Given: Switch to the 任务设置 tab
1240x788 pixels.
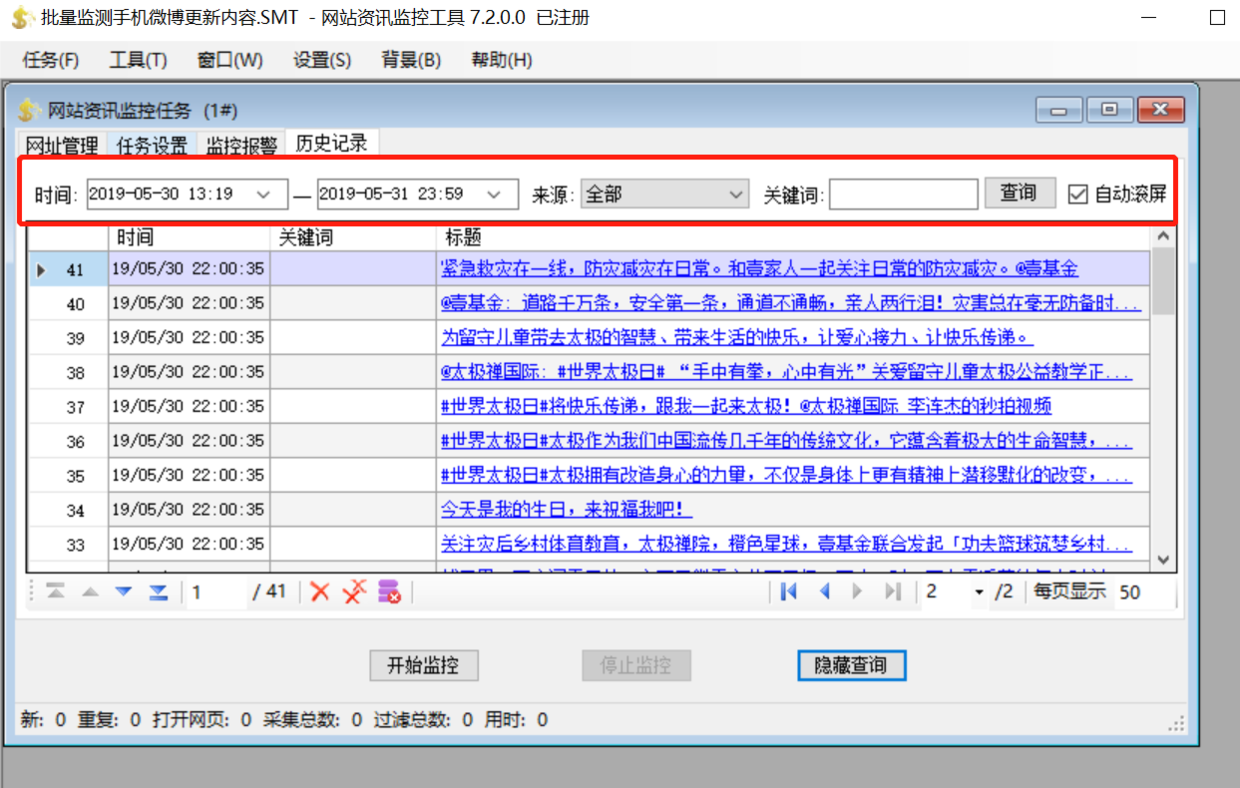Looking at the screenshot, I should click(152, 146).
